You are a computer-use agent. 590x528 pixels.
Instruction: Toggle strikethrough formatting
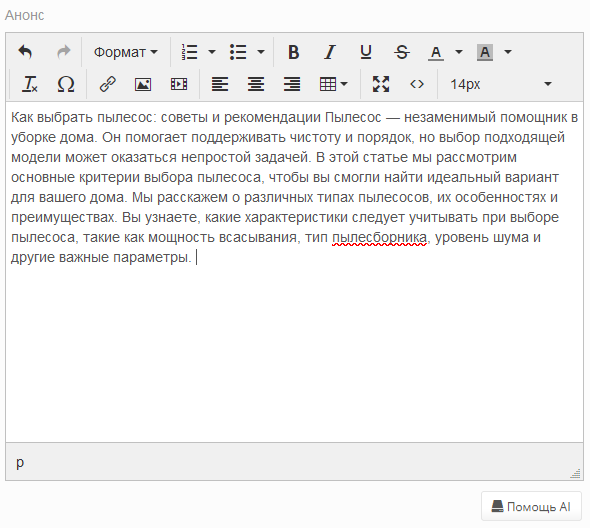point(401,52)
